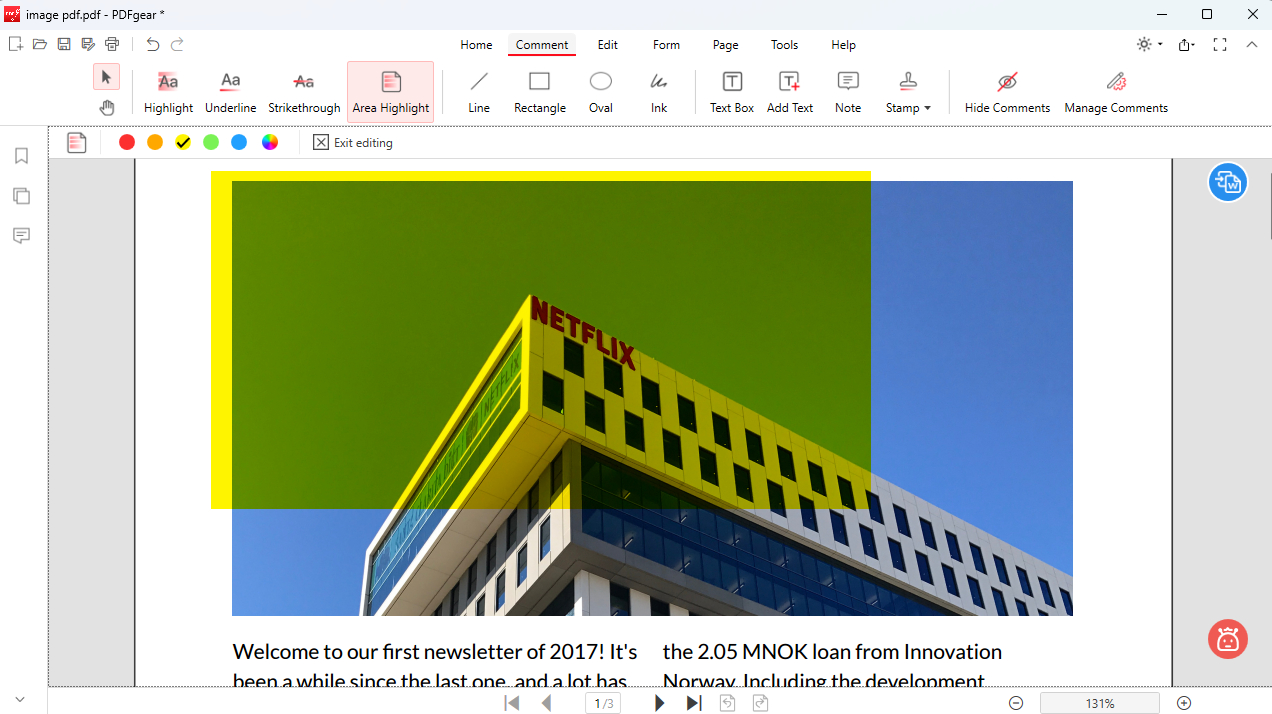Save the document with the floppy disk icon
This screenshot has height=714, width=1272.
pos(64,44)
